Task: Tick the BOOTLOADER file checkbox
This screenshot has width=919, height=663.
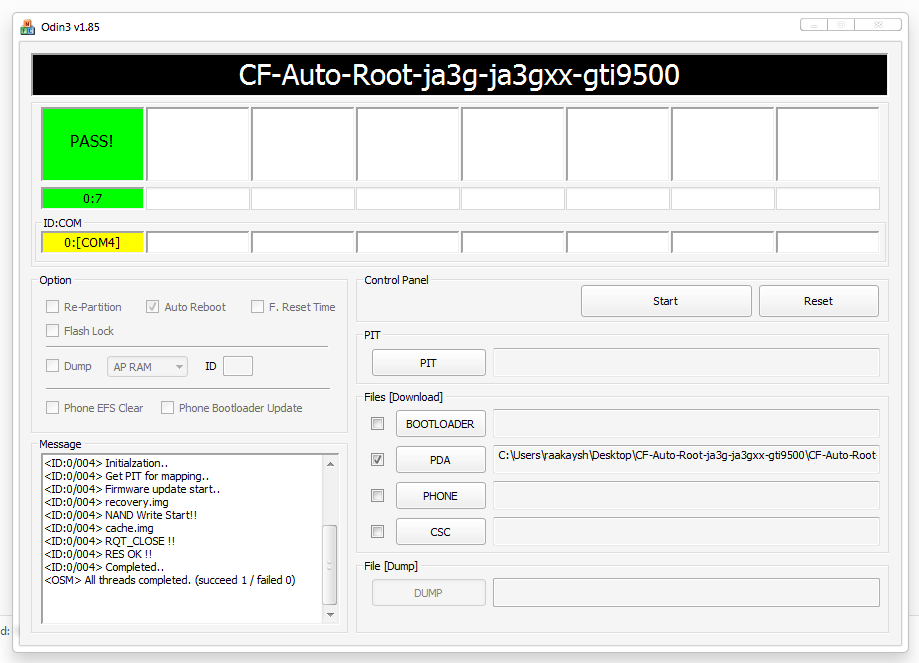Action: click(x=377, y=423)
